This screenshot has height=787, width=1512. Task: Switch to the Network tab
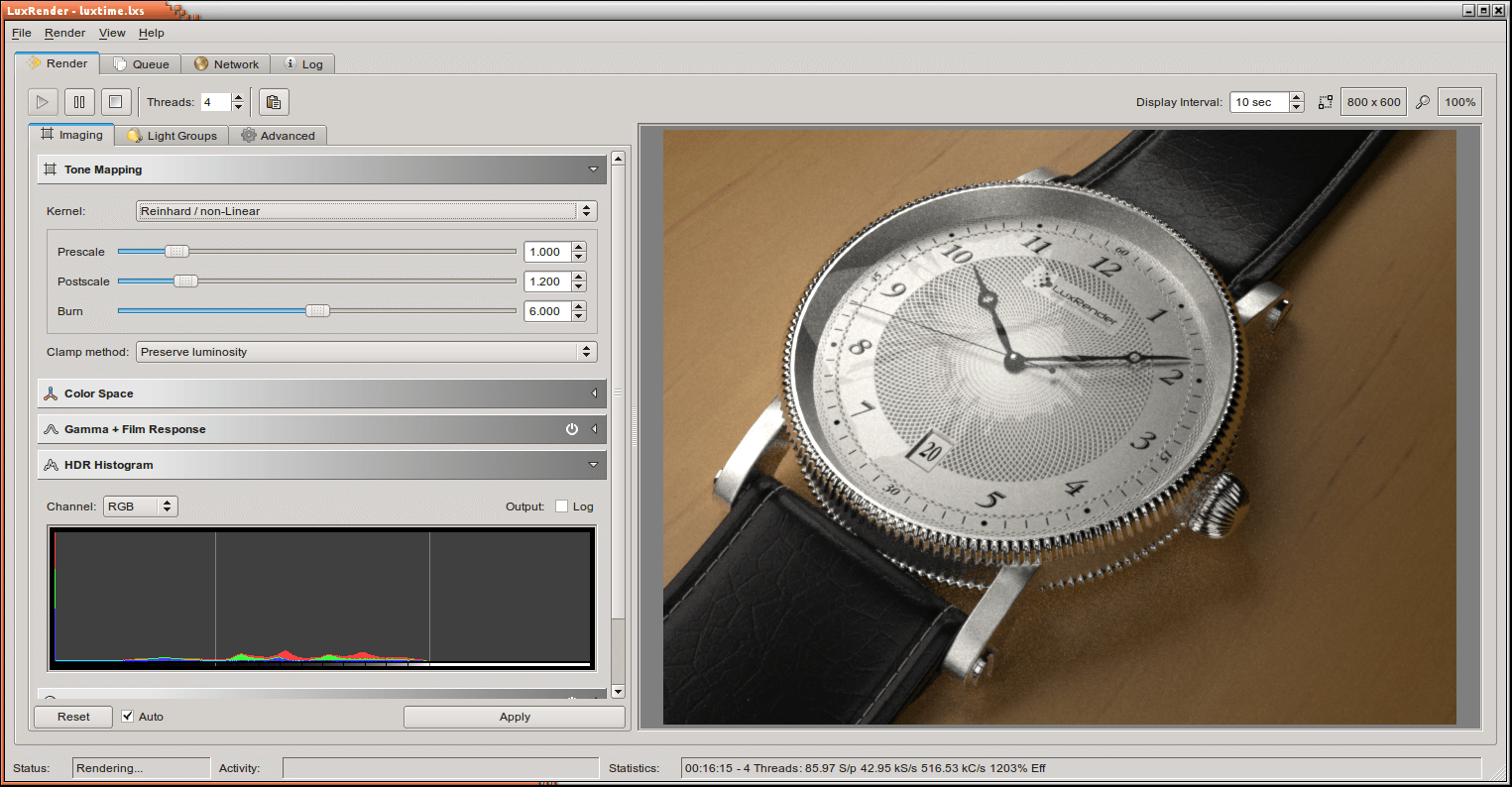click(226, 63)
